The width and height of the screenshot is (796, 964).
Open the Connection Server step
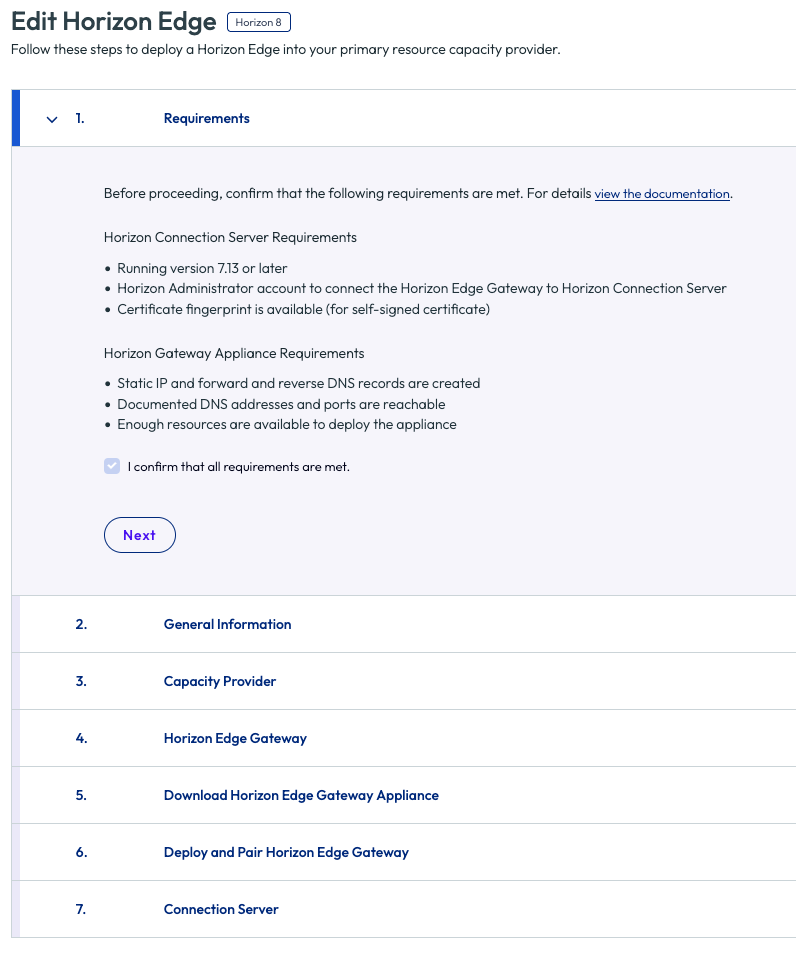221,909
